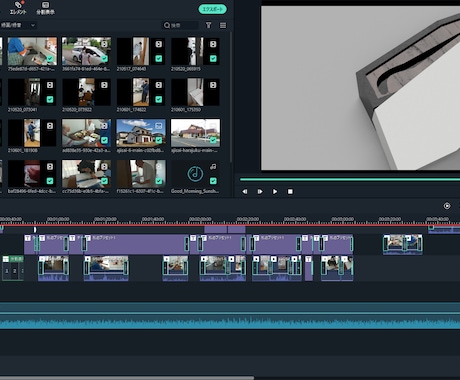
Task: Open the 分割表示 split screen tab
Action: [45, 8]
